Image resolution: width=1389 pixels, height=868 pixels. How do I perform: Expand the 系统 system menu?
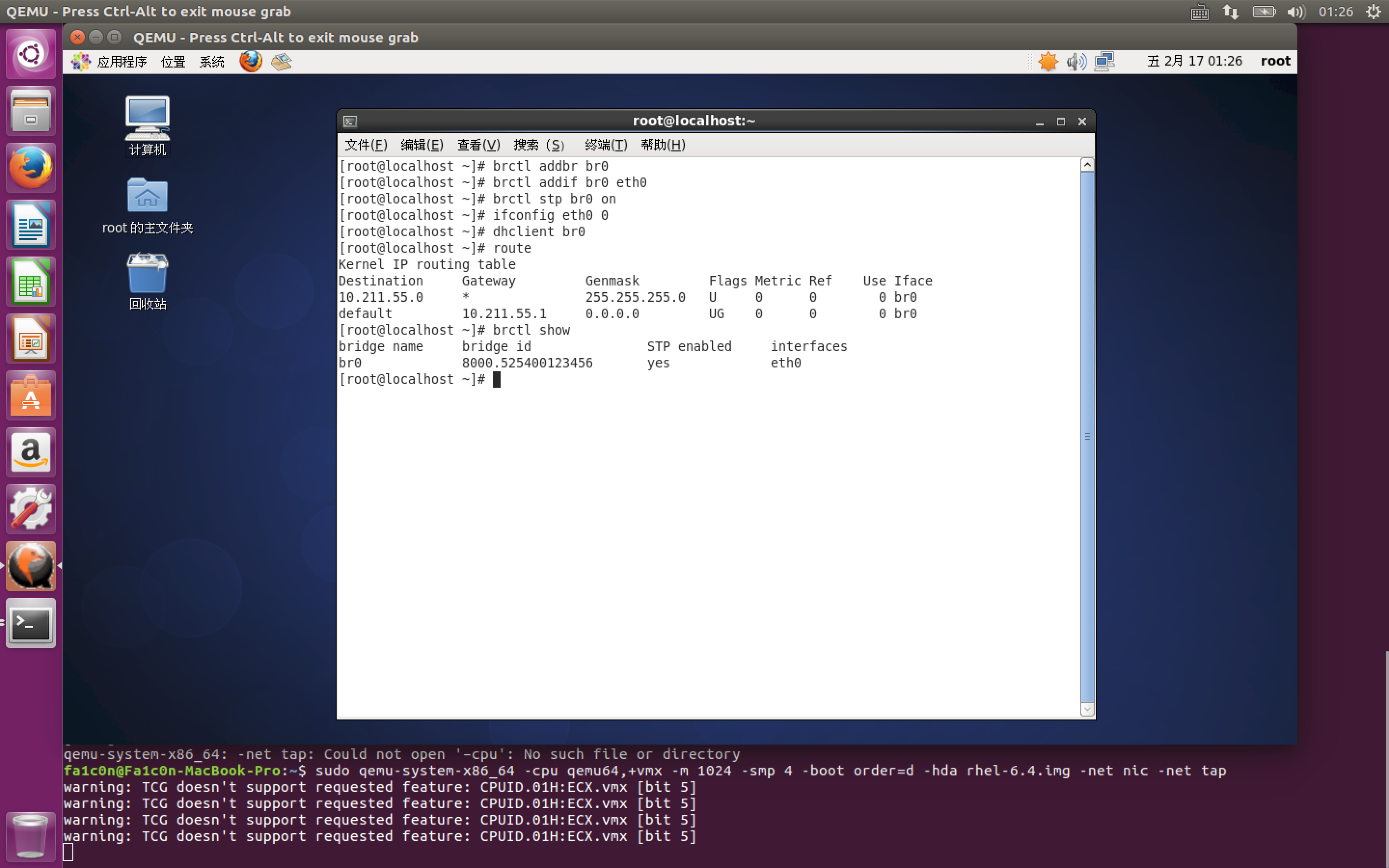click(x=211, y=61)
